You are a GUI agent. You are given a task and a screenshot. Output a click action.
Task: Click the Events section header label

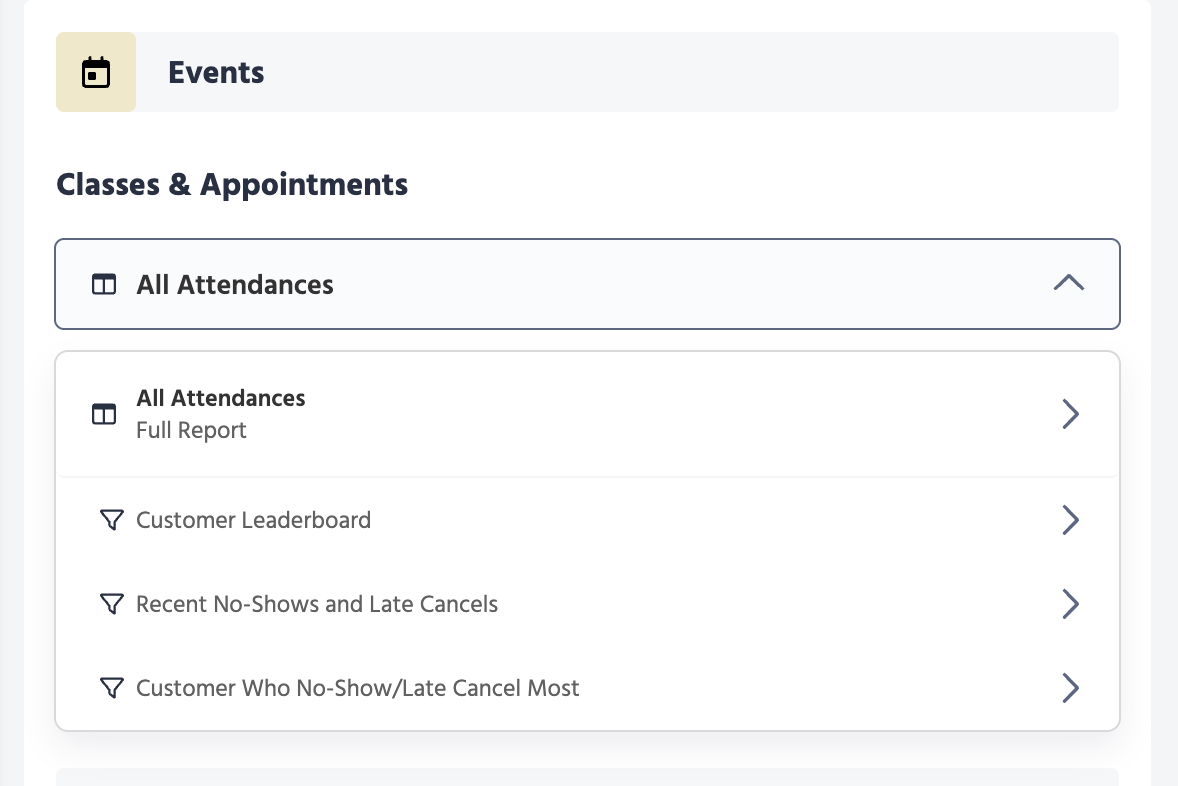216,72
